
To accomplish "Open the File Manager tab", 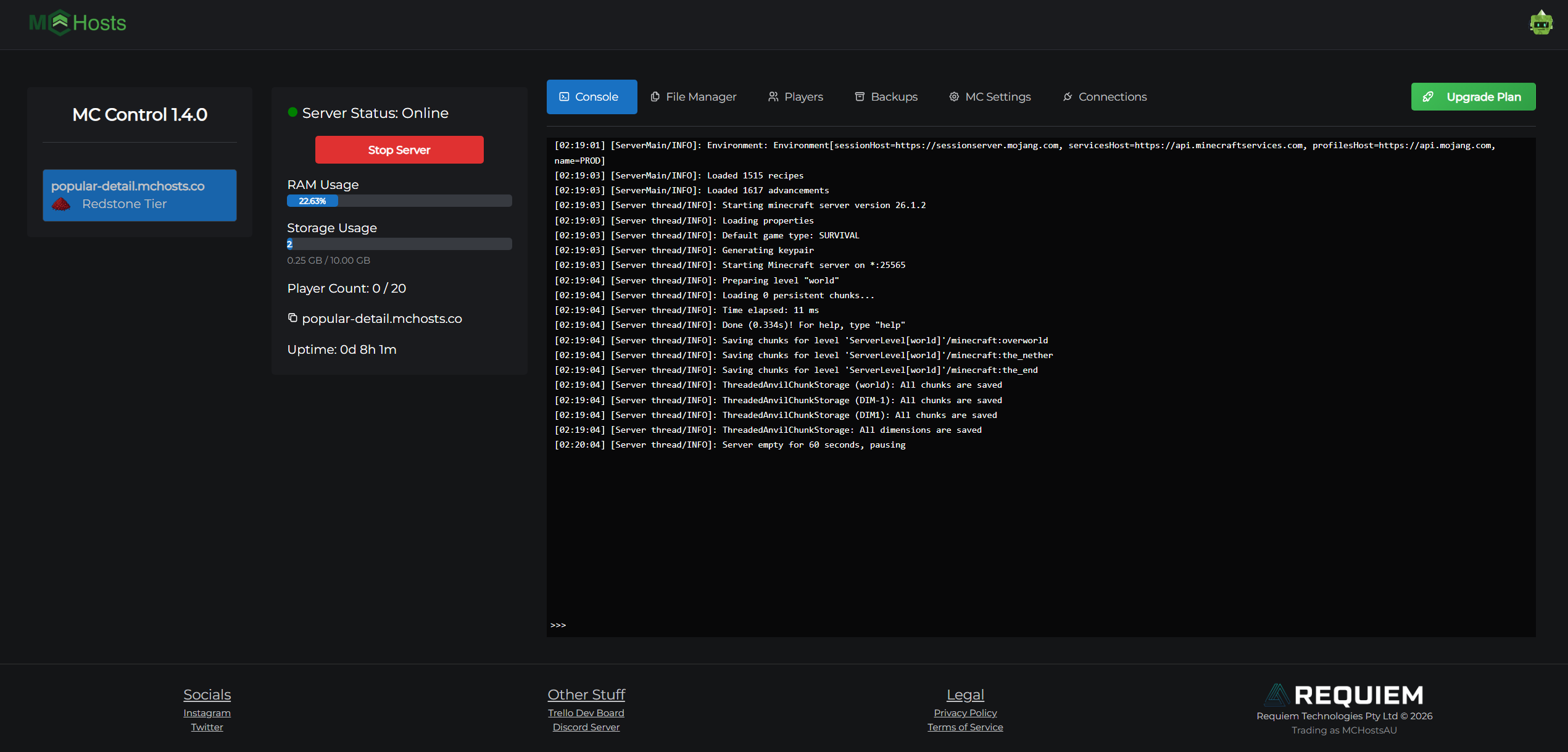I will pyautogui.click(x=694, y=97).
